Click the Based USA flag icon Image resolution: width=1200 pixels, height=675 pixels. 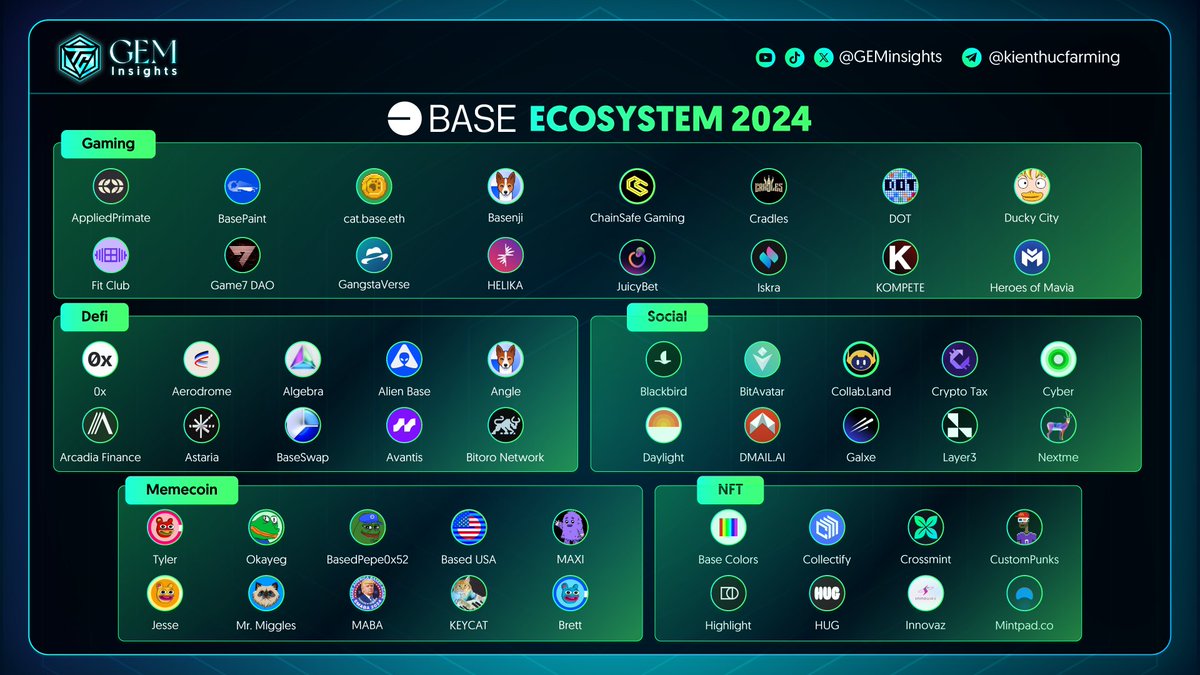click(468, 527)
